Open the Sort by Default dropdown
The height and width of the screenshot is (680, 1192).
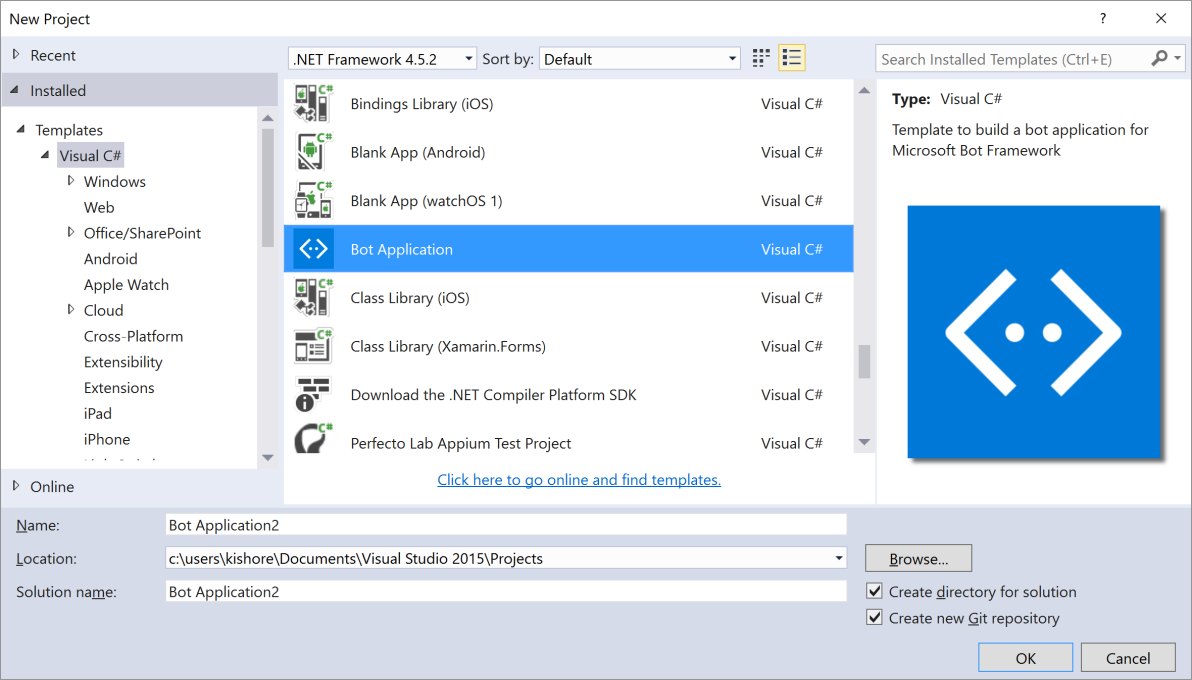click(640, 59)
